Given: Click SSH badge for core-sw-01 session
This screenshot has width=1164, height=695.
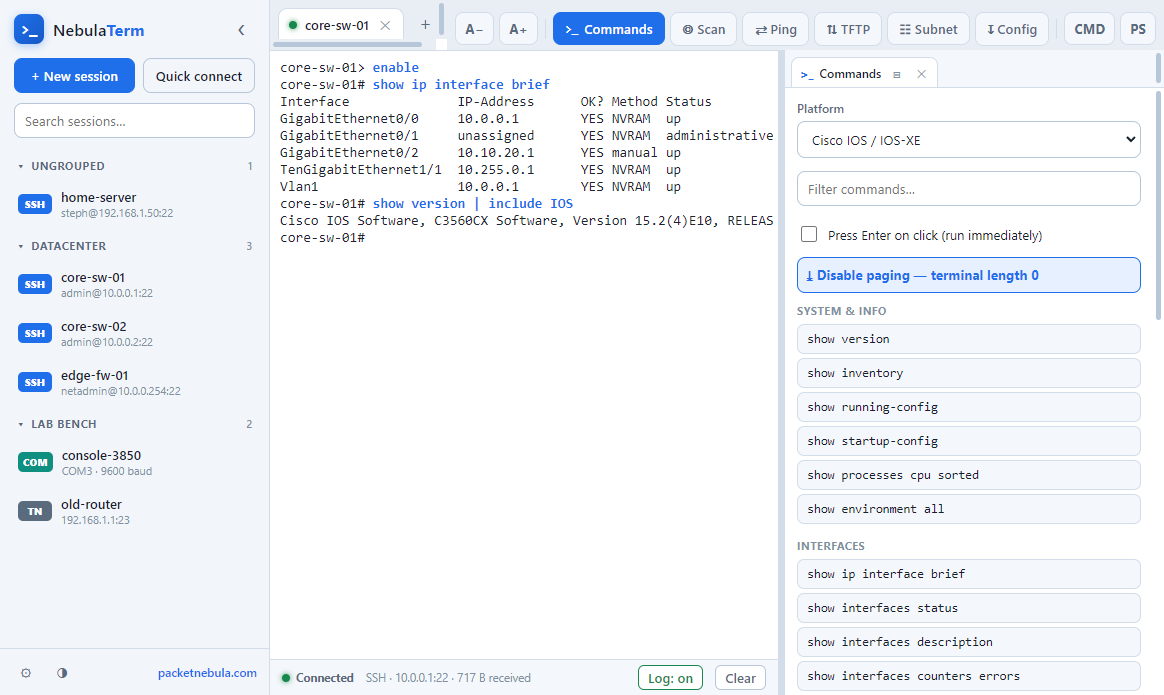Looking at the screenshot, I should [x=35, y=284].
